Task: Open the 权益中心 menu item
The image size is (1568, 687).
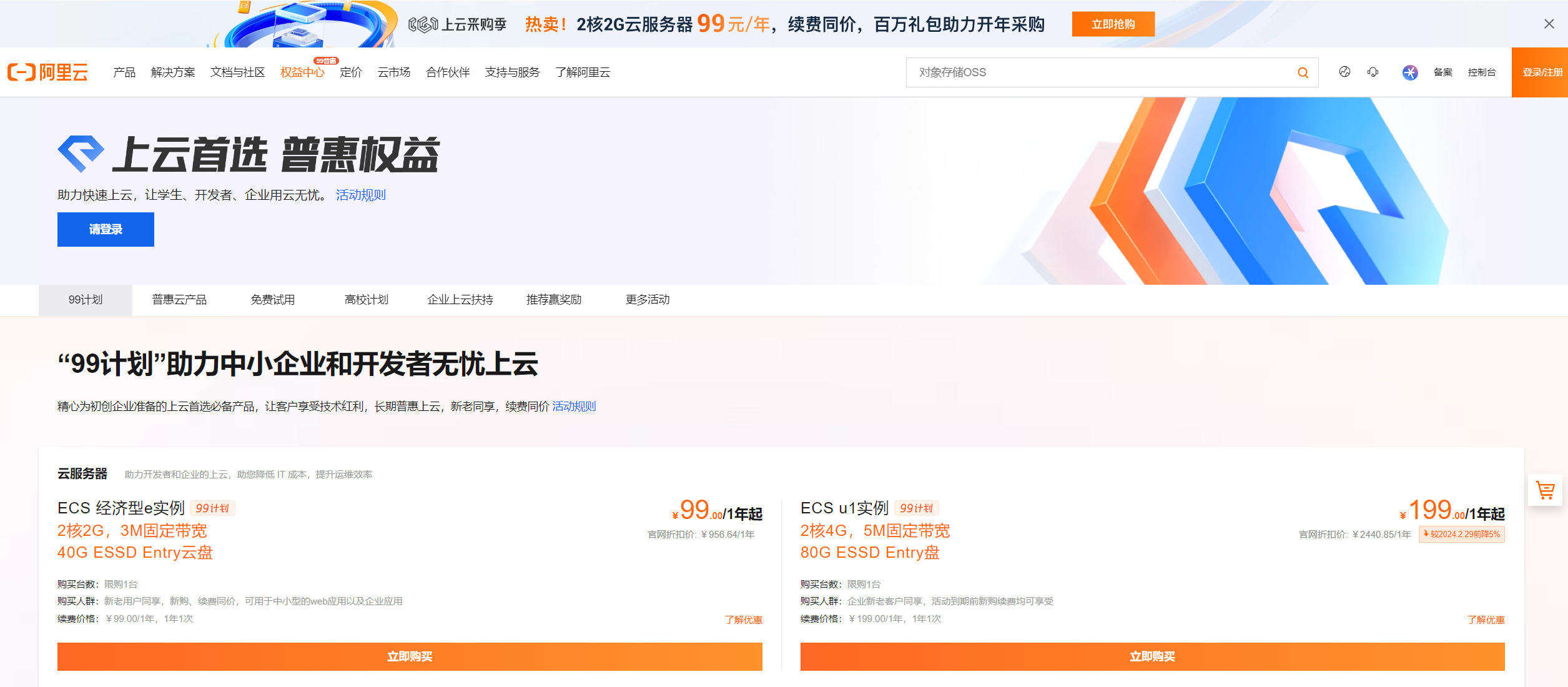Action: tap(302, 72)
